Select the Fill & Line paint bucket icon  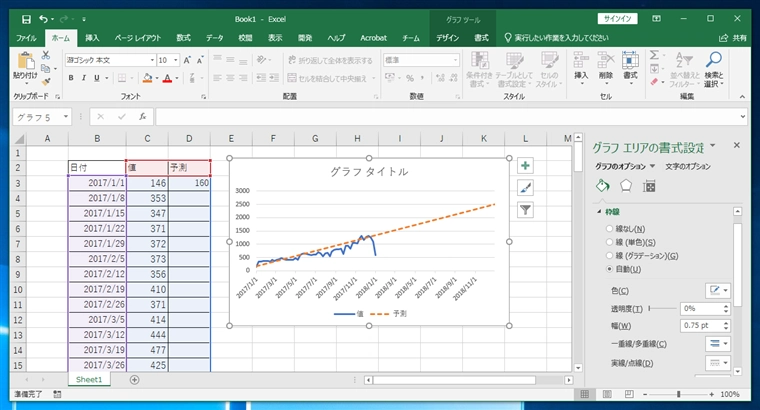coord(603,186)
